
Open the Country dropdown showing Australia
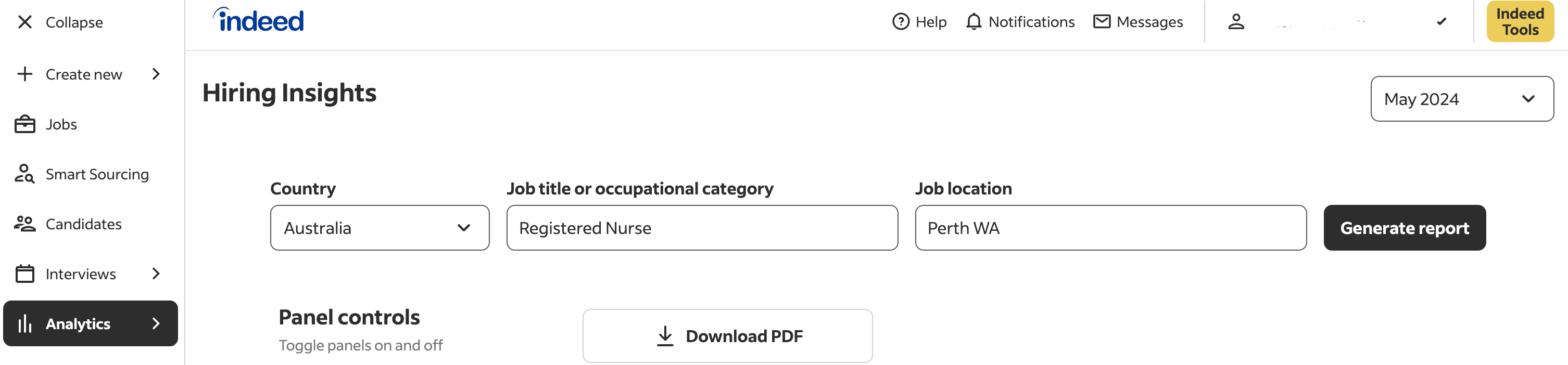(379, 228)
